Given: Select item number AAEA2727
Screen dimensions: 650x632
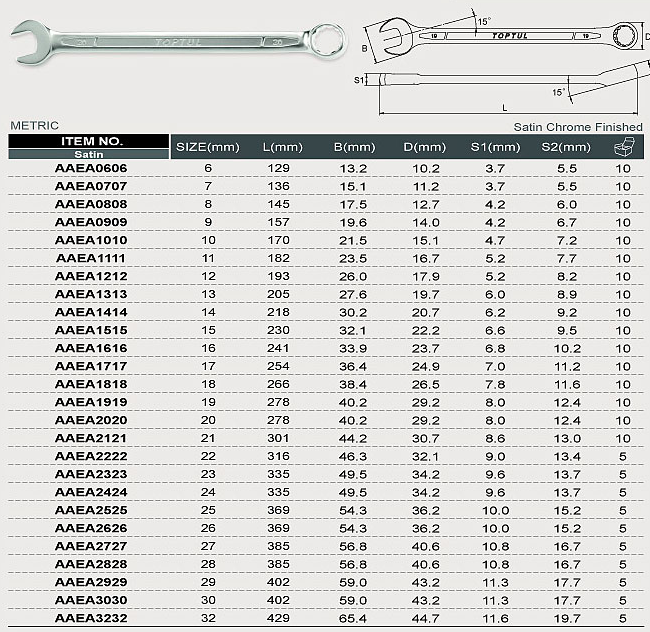Looking at the screenshot, I should click(91, 546).
